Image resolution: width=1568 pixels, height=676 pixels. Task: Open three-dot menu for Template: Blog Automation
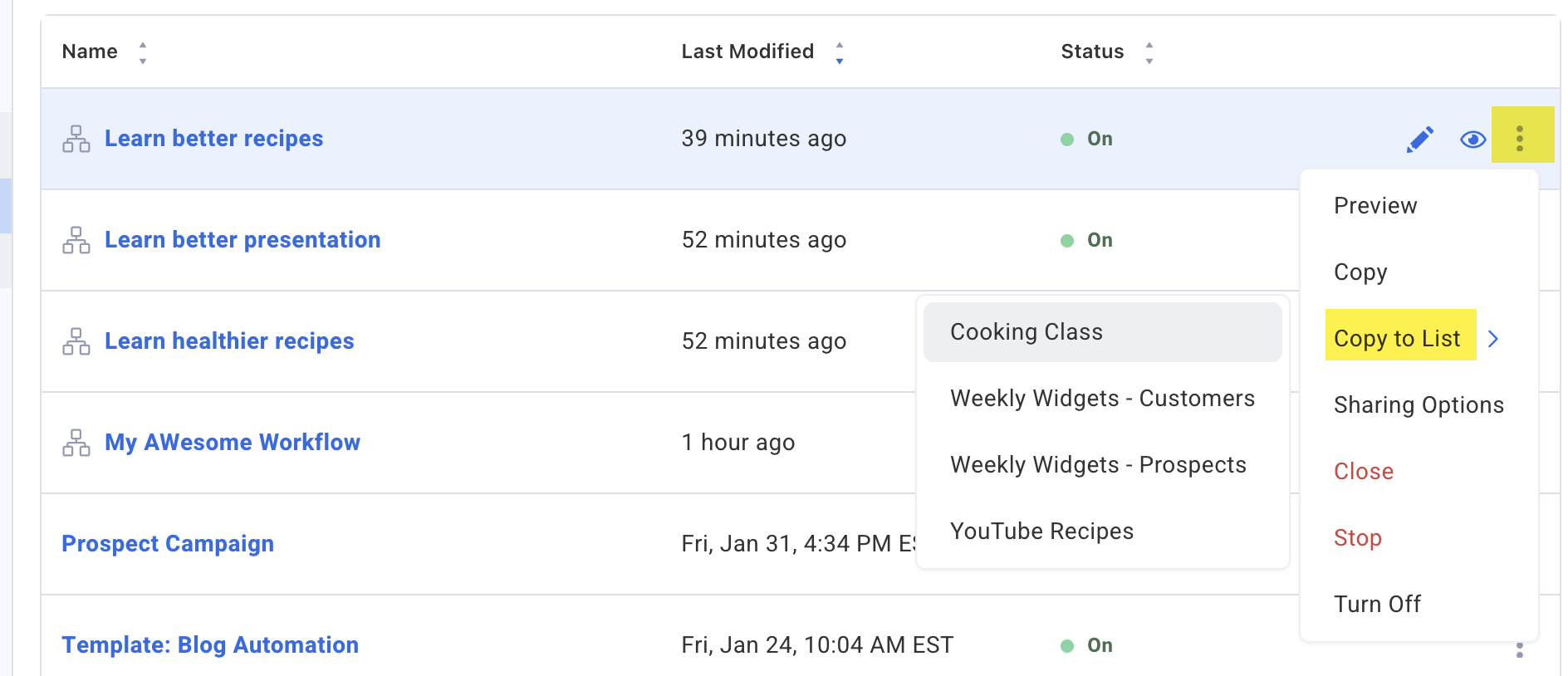click(x=1520, y=649)
